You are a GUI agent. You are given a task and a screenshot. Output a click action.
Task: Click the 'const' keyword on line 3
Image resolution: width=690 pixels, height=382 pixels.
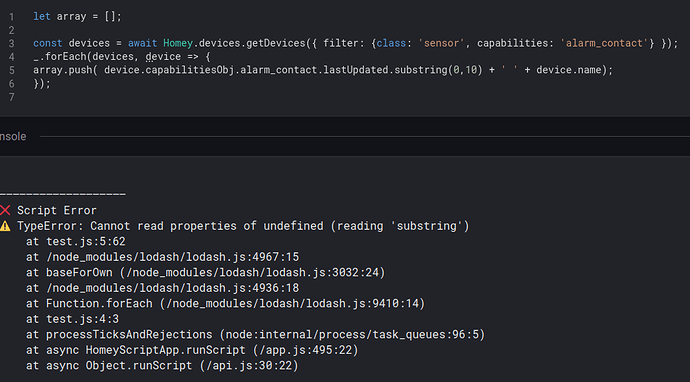click(x=48, y=43)
